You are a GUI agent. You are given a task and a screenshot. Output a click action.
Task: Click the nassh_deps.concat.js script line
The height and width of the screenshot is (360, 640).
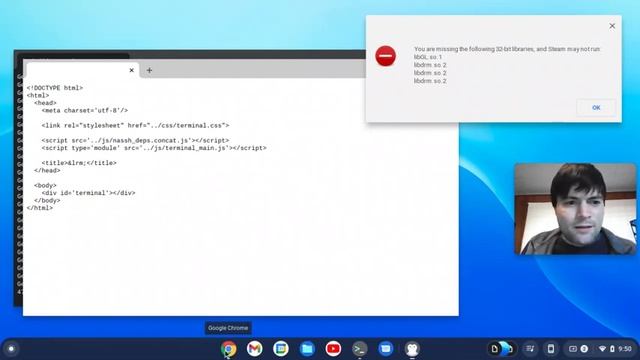135,140
